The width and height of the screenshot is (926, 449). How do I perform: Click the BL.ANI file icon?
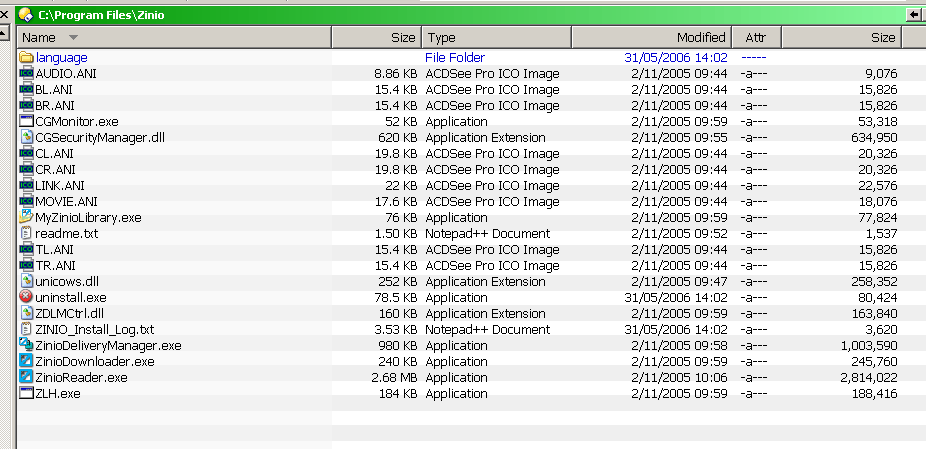[26, 89]
